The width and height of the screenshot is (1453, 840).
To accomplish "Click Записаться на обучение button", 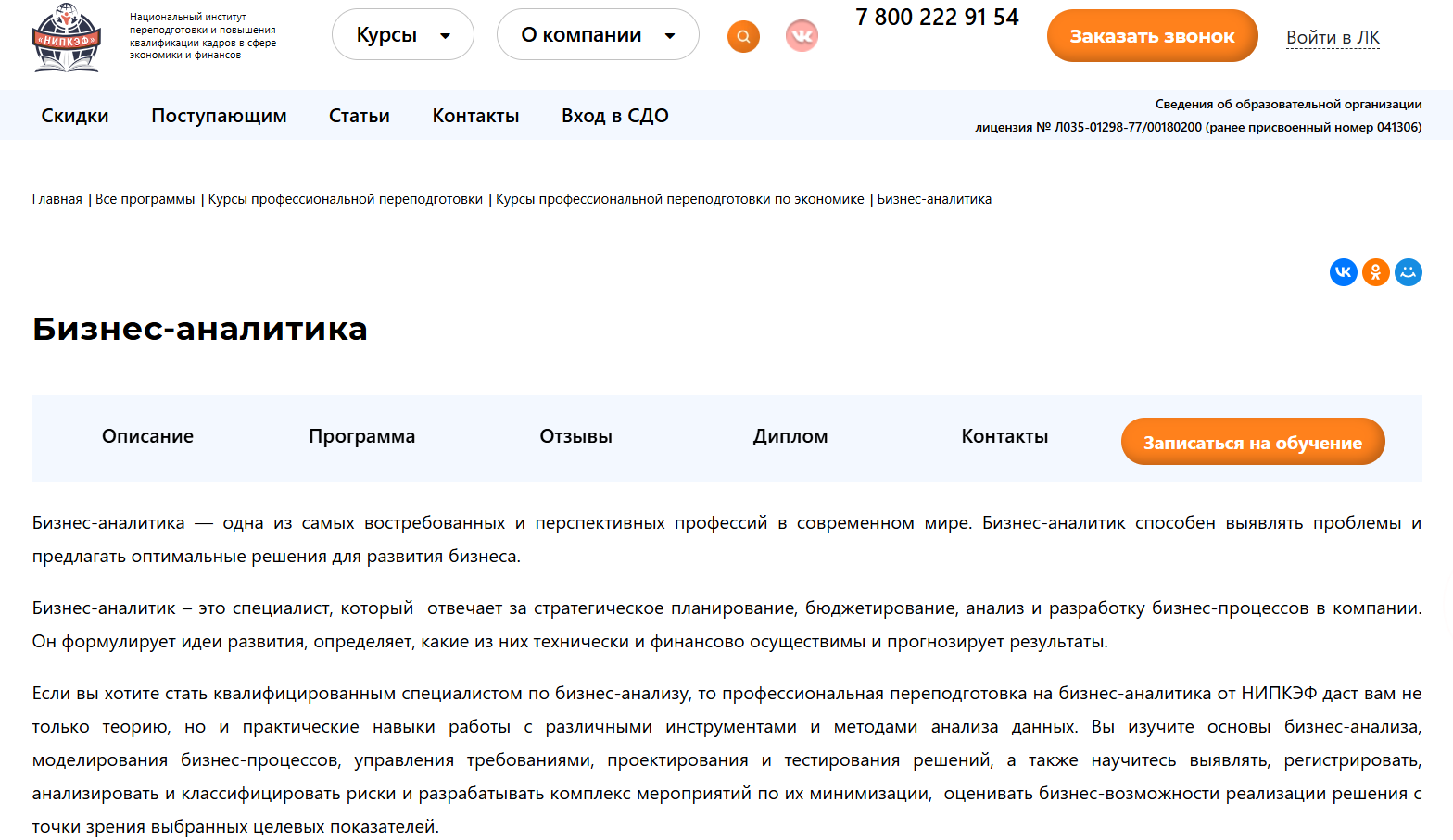I will (x=1253, y=442).
